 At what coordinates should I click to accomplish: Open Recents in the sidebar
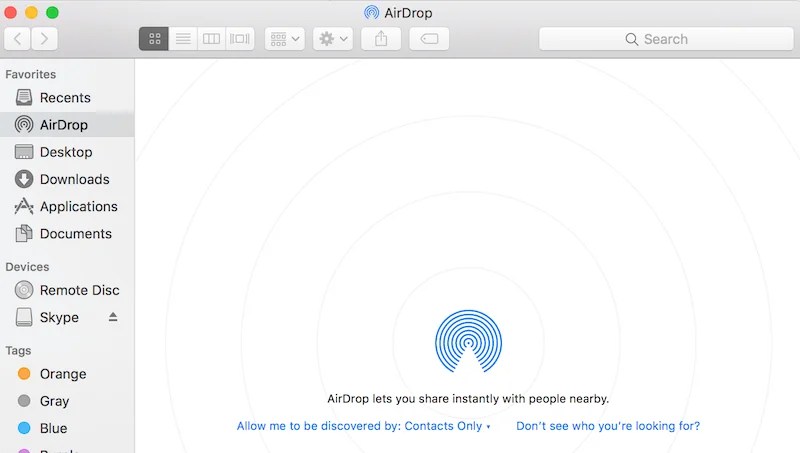point(67,97)
